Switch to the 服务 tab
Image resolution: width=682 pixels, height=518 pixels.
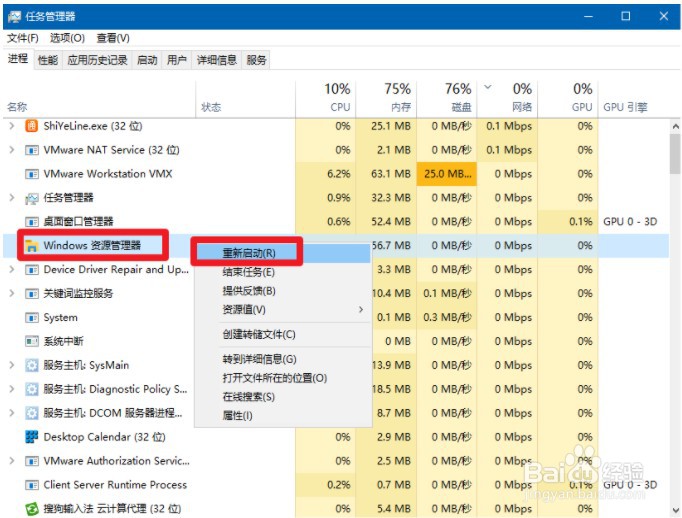tap(256, 60)
